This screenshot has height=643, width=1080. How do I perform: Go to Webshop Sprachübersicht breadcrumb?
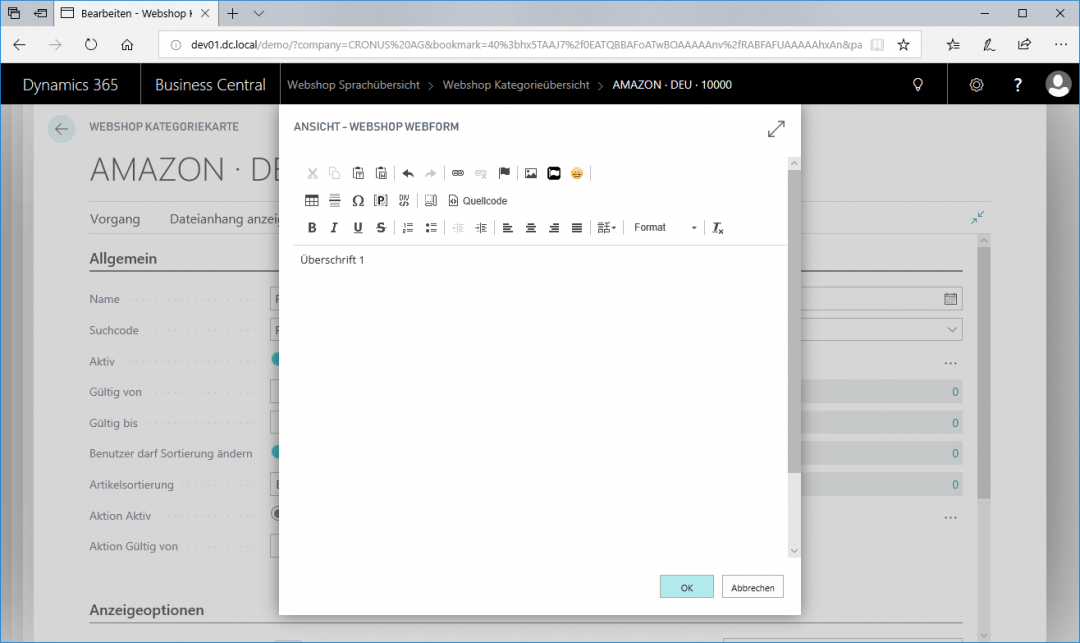pyautogui.click(x=353, y=85)
